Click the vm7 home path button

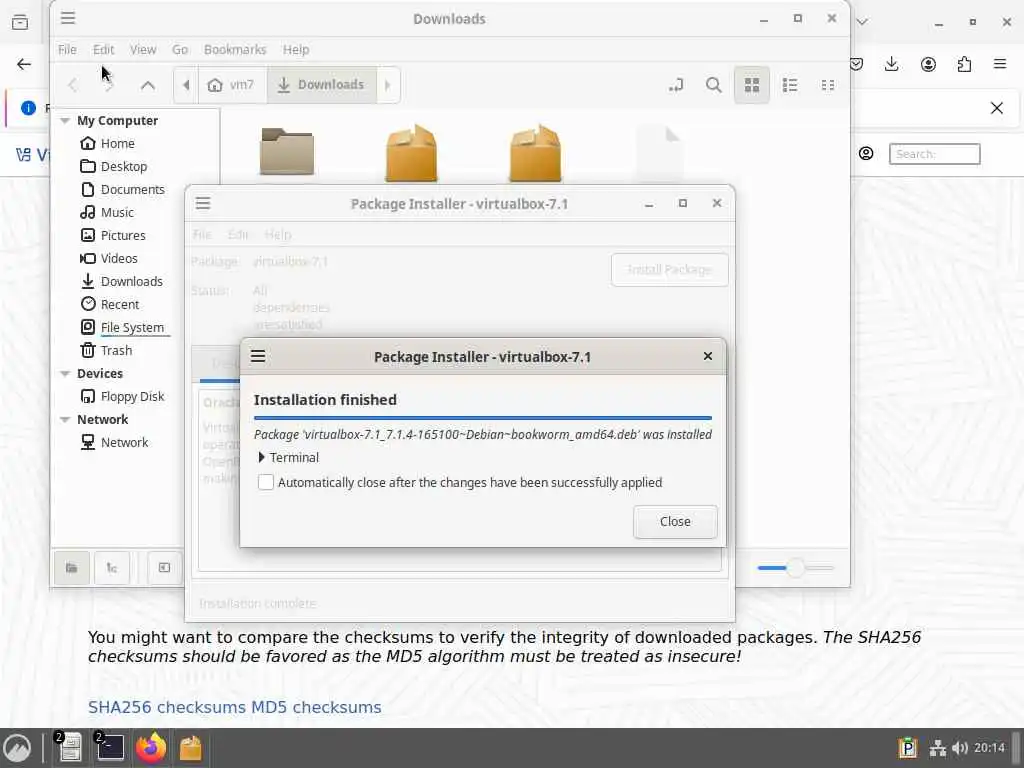(x=232, y=85)
